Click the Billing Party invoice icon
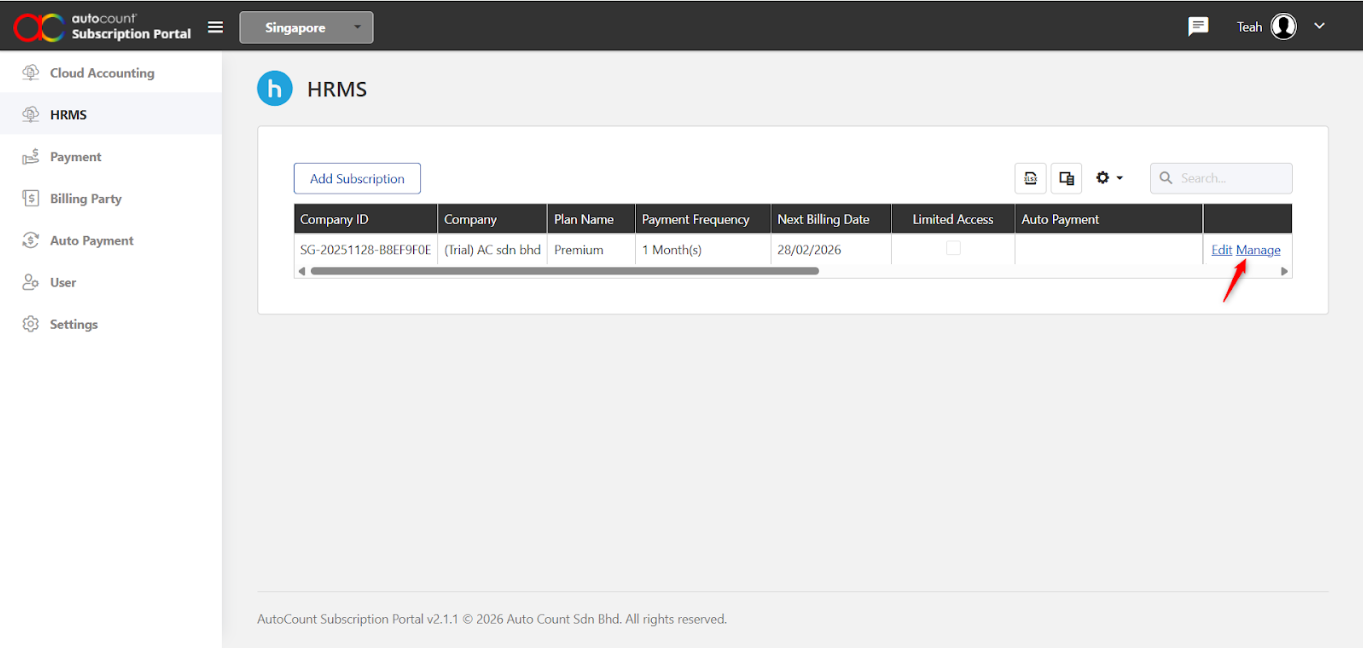Image resolution: width=1363 pixels, height=650 pixels. [x=31, y=199]
